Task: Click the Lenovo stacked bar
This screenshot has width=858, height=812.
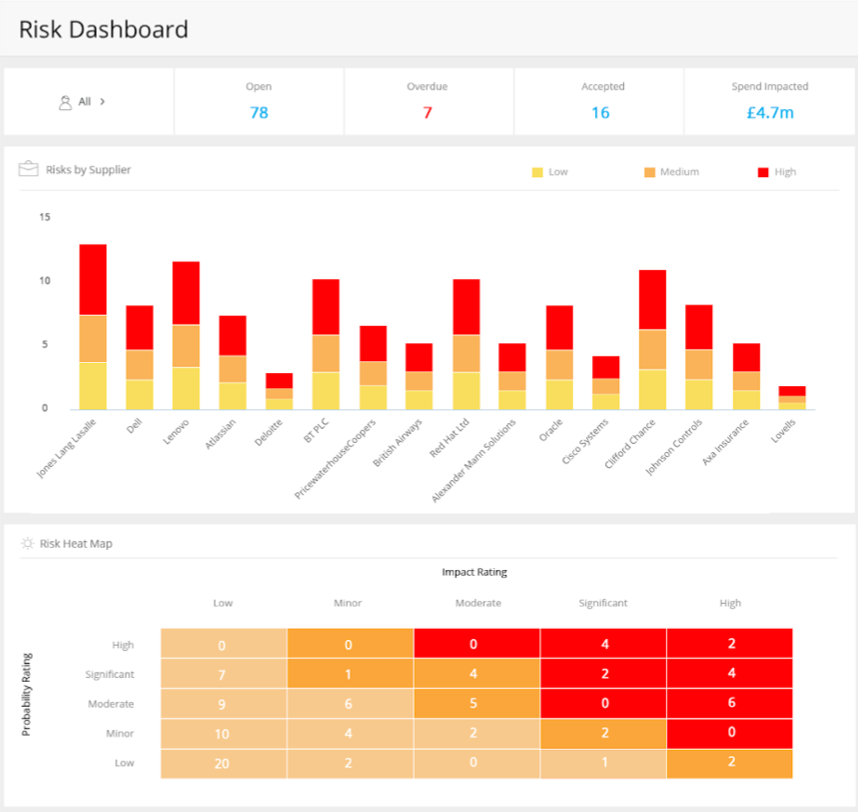Action: (186, 335)
